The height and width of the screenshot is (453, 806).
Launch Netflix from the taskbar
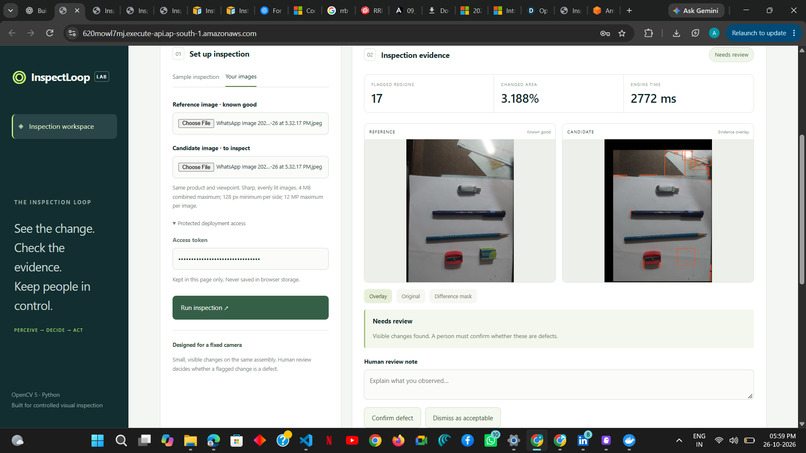pos(329,441)
